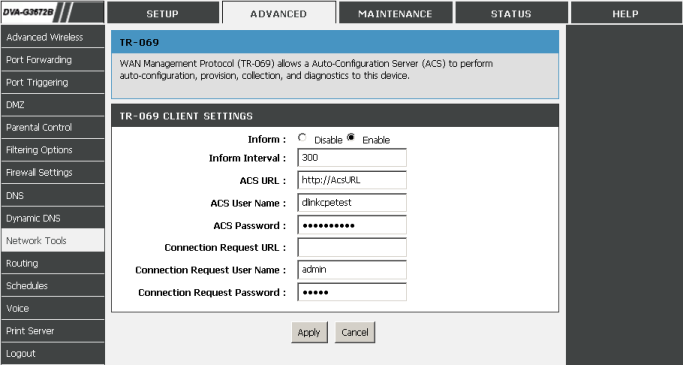Click the blue TR-069 title bar

tap(335, 42)
